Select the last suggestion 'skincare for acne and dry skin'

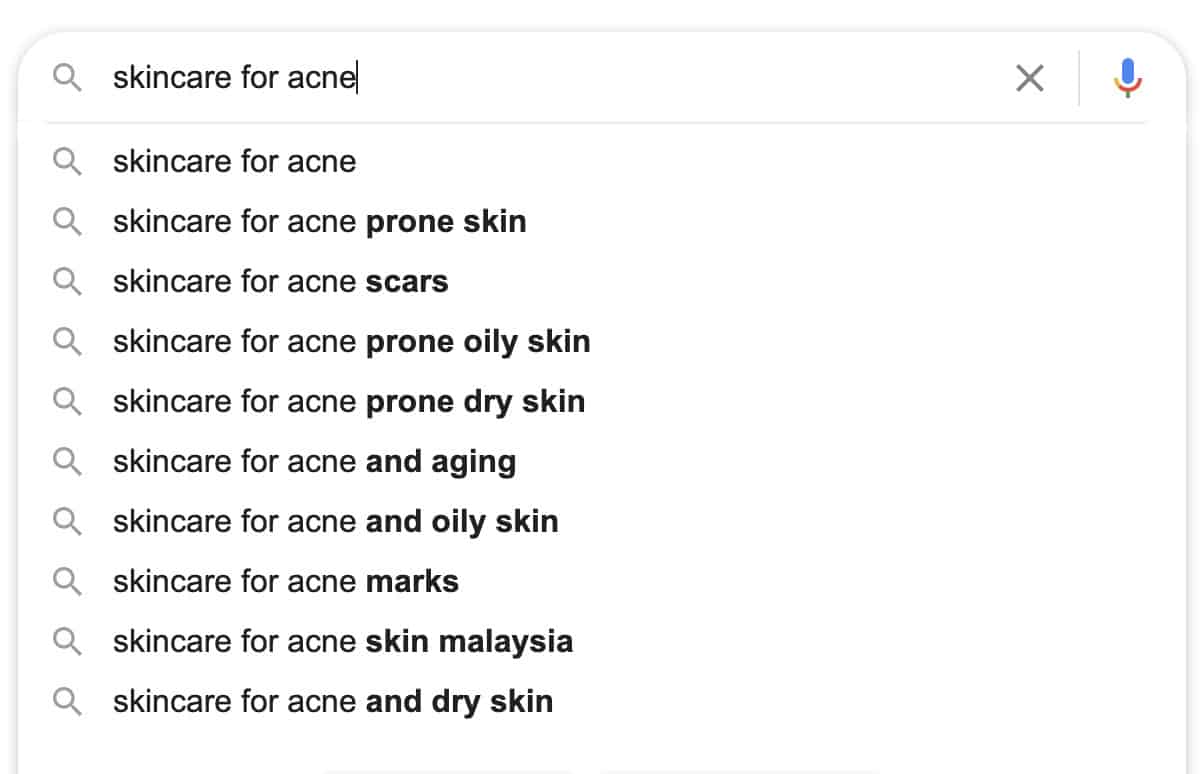pyautogui.click(x=333, y=701)
